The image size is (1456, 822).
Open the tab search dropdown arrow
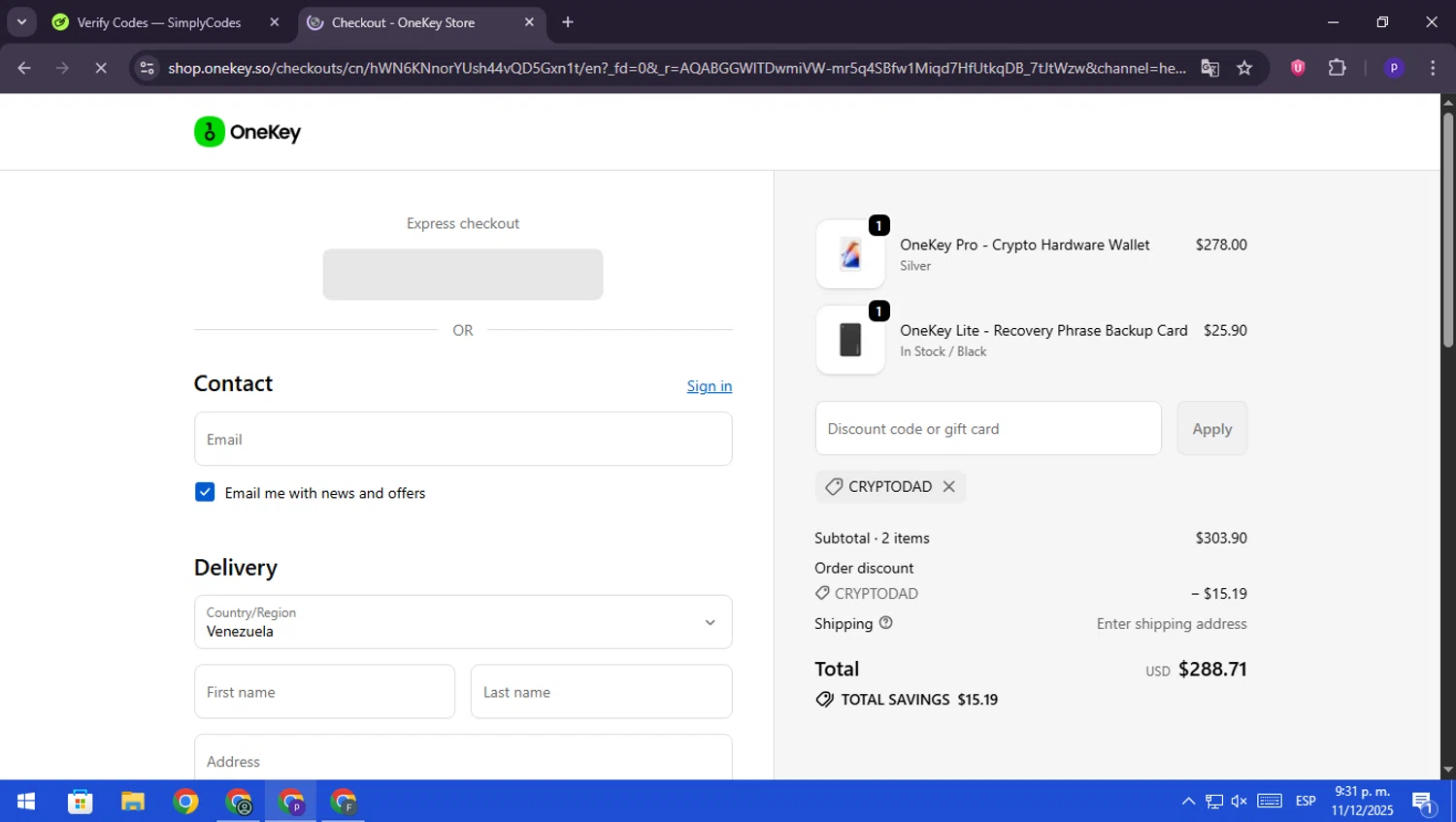click(x=21, y=22)
